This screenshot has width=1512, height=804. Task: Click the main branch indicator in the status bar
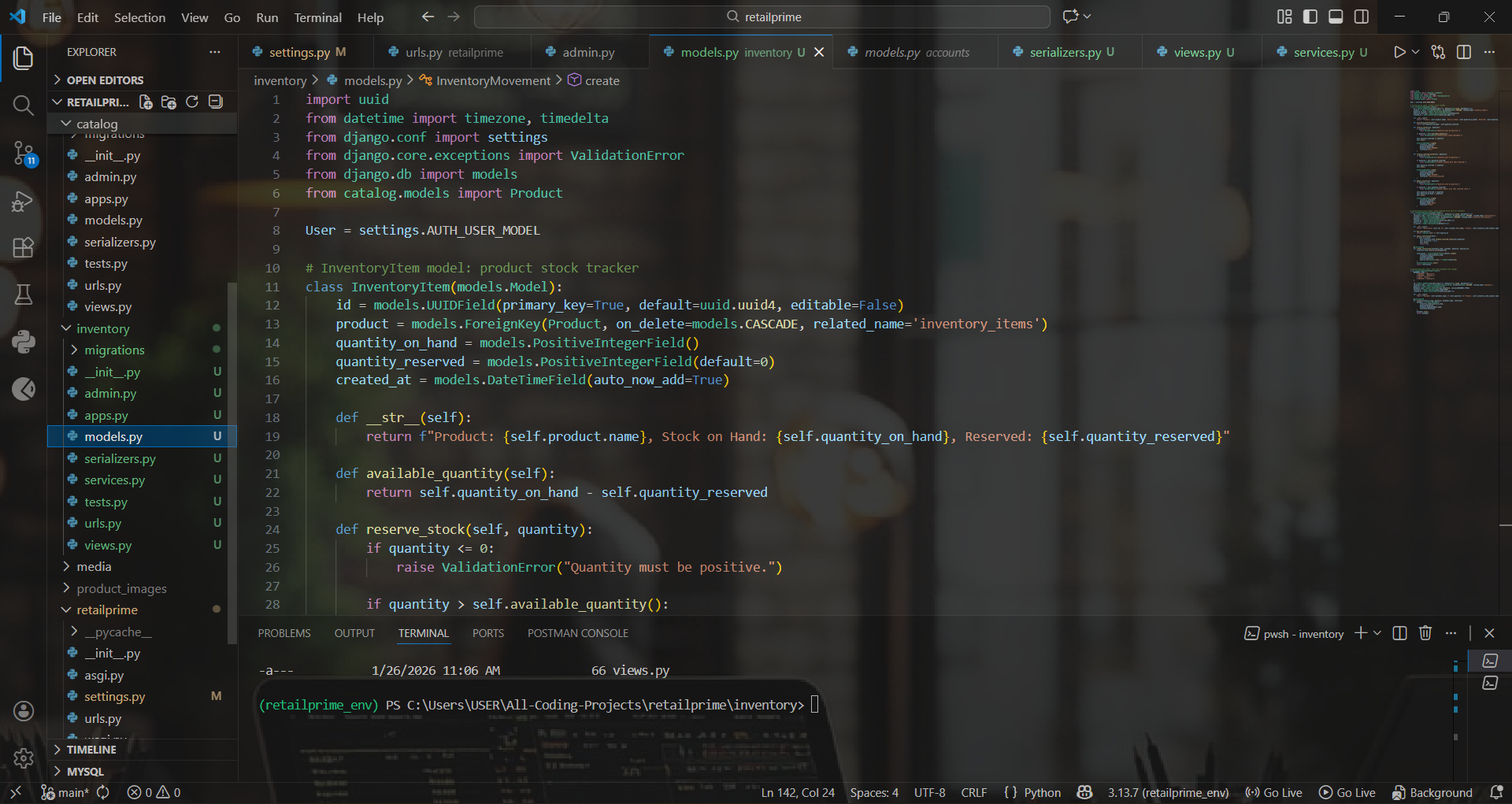click(x=66, y=792)
